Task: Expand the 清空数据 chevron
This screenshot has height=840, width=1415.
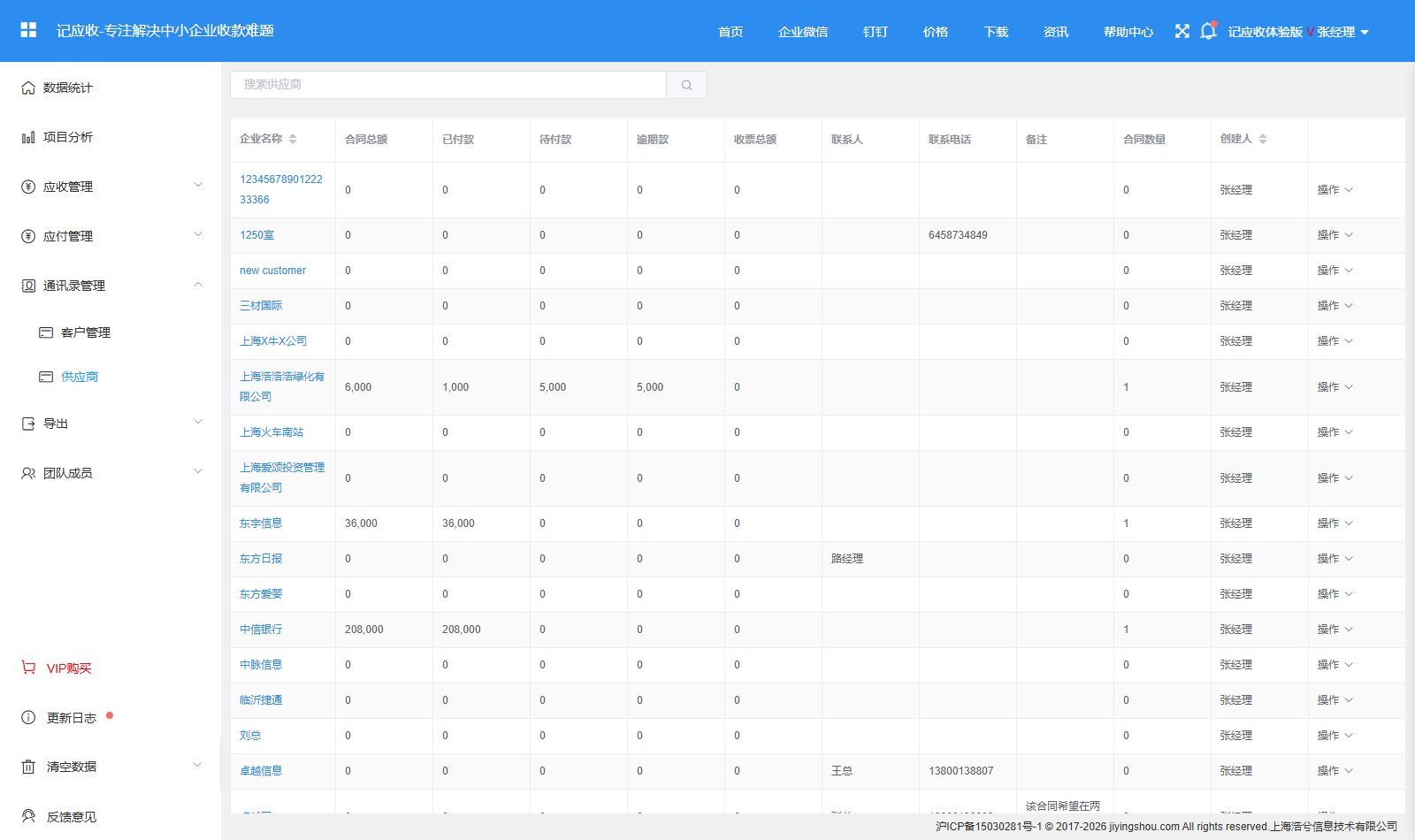Action: tap(197, 765)
